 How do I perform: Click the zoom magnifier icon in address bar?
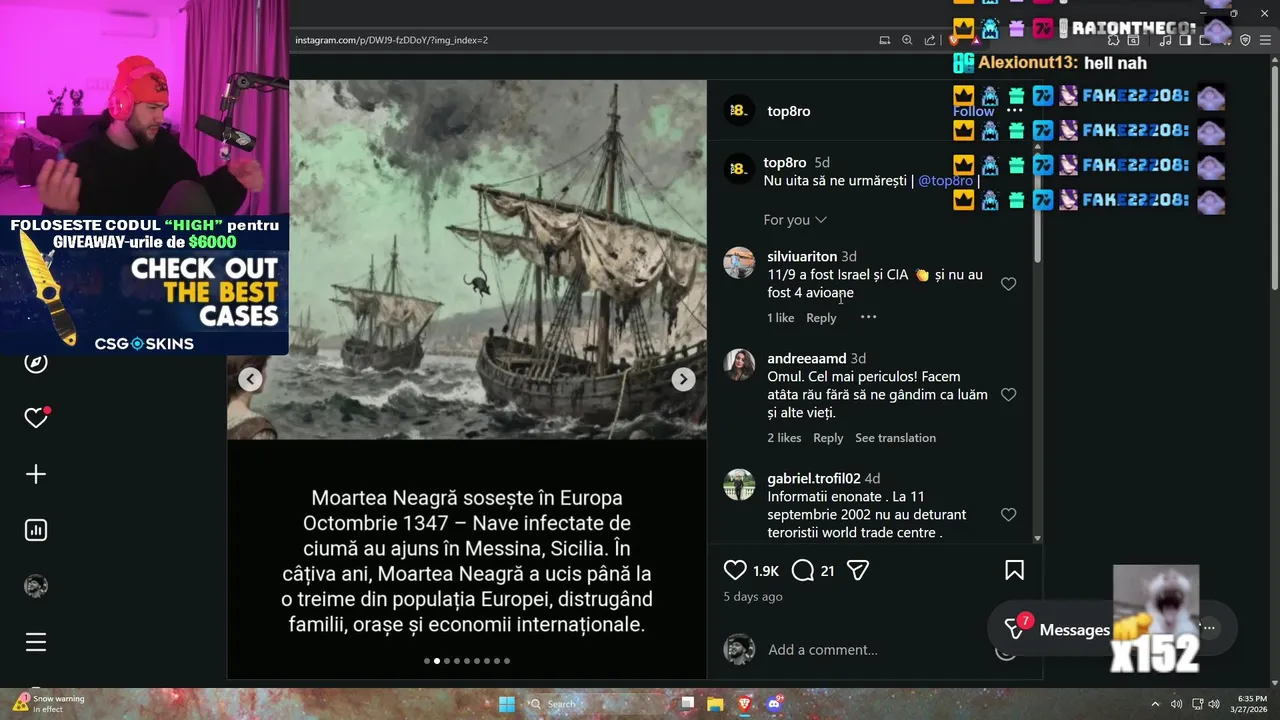click(907, 40)
